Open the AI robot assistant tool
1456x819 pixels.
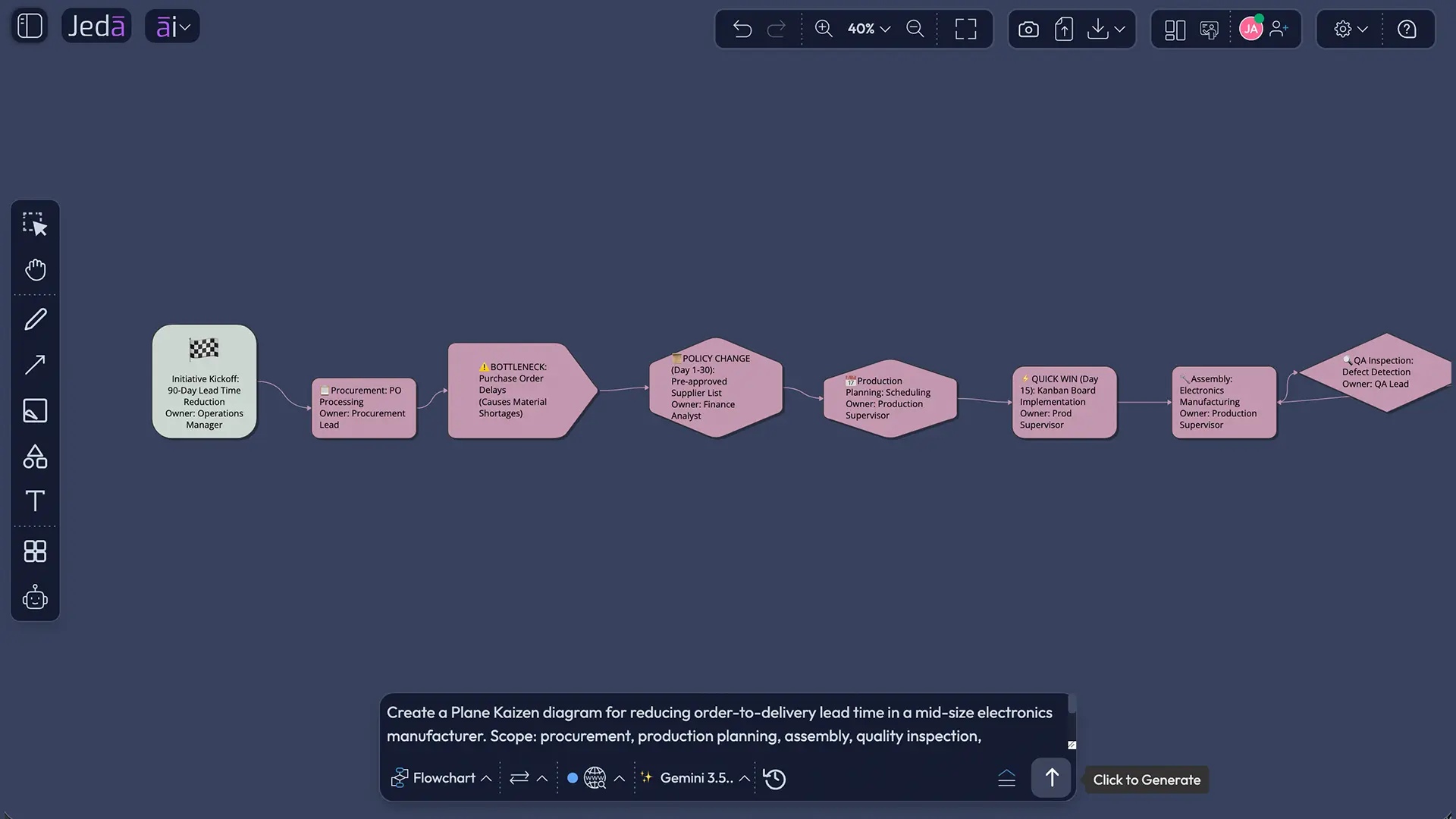click(x=35, y=598)
